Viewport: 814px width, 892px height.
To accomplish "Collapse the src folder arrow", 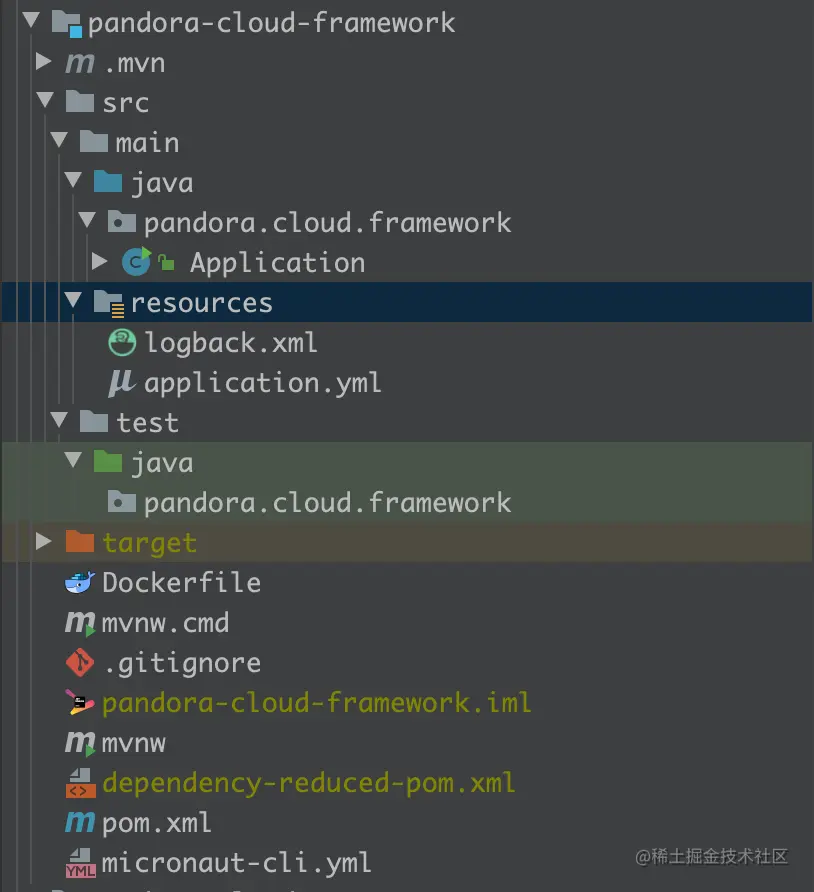I will click(43, 103).
